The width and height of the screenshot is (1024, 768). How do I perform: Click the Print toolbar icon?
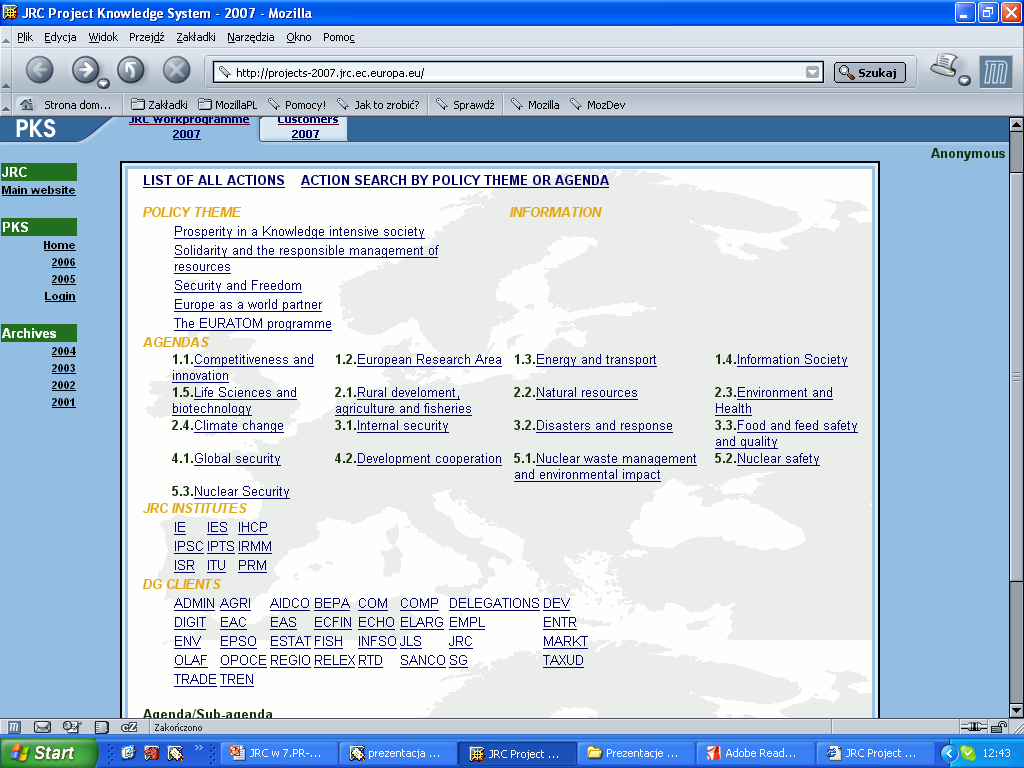click(944, 66)
